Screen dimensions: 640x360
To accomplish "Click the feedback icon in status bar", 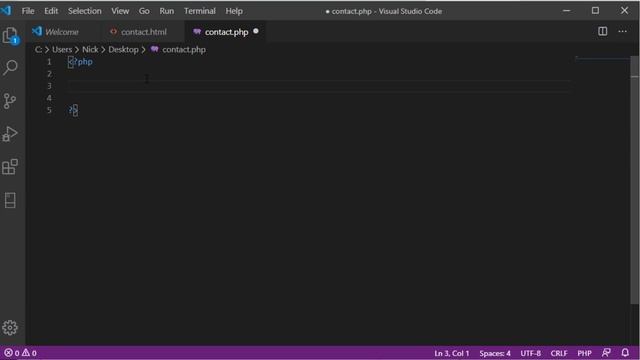I will pyautogui.click(x=606, y=353).
